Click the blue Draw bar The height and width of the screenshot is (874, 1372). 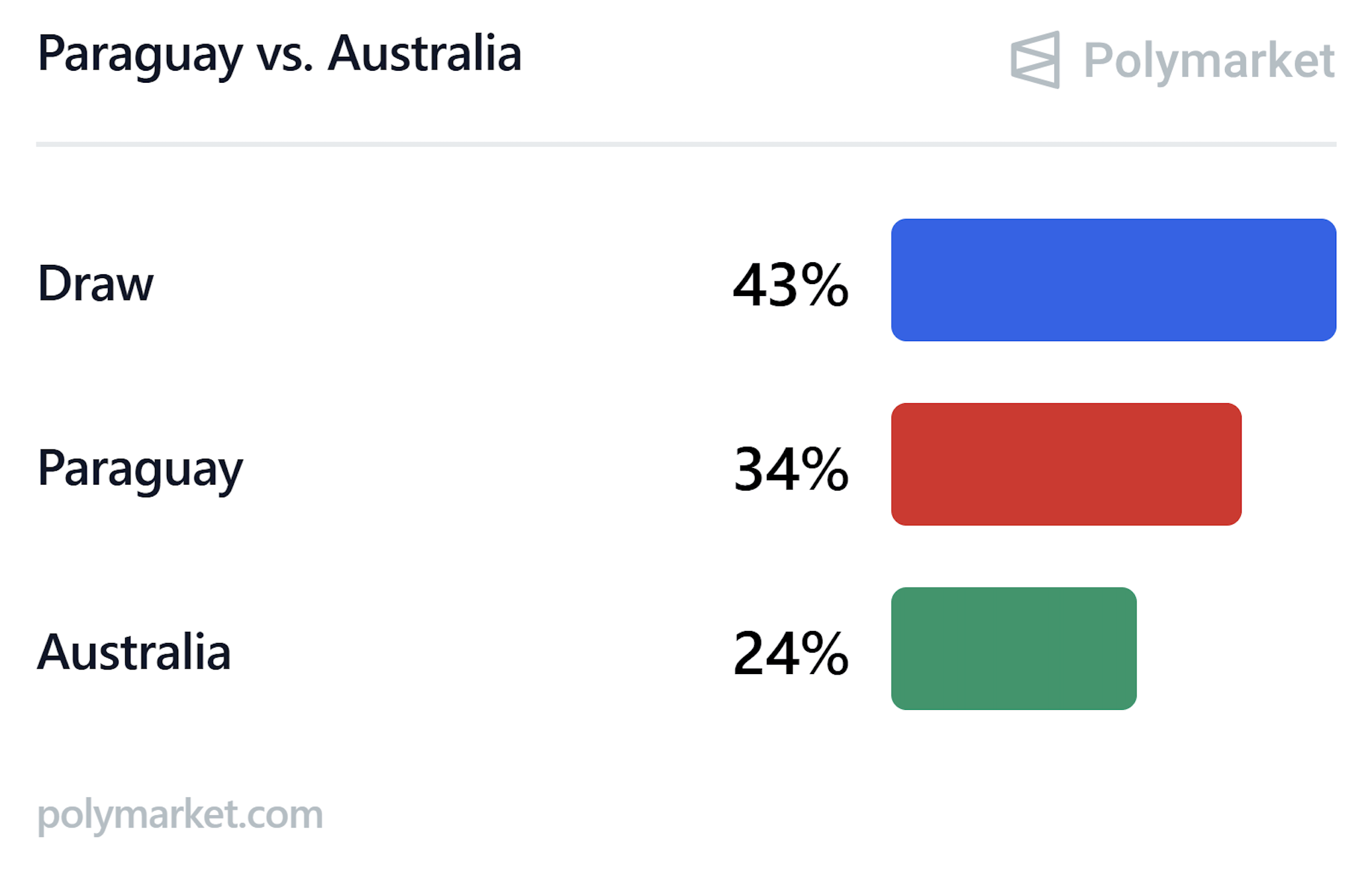pyautogui.click(x=1113, y=280)
